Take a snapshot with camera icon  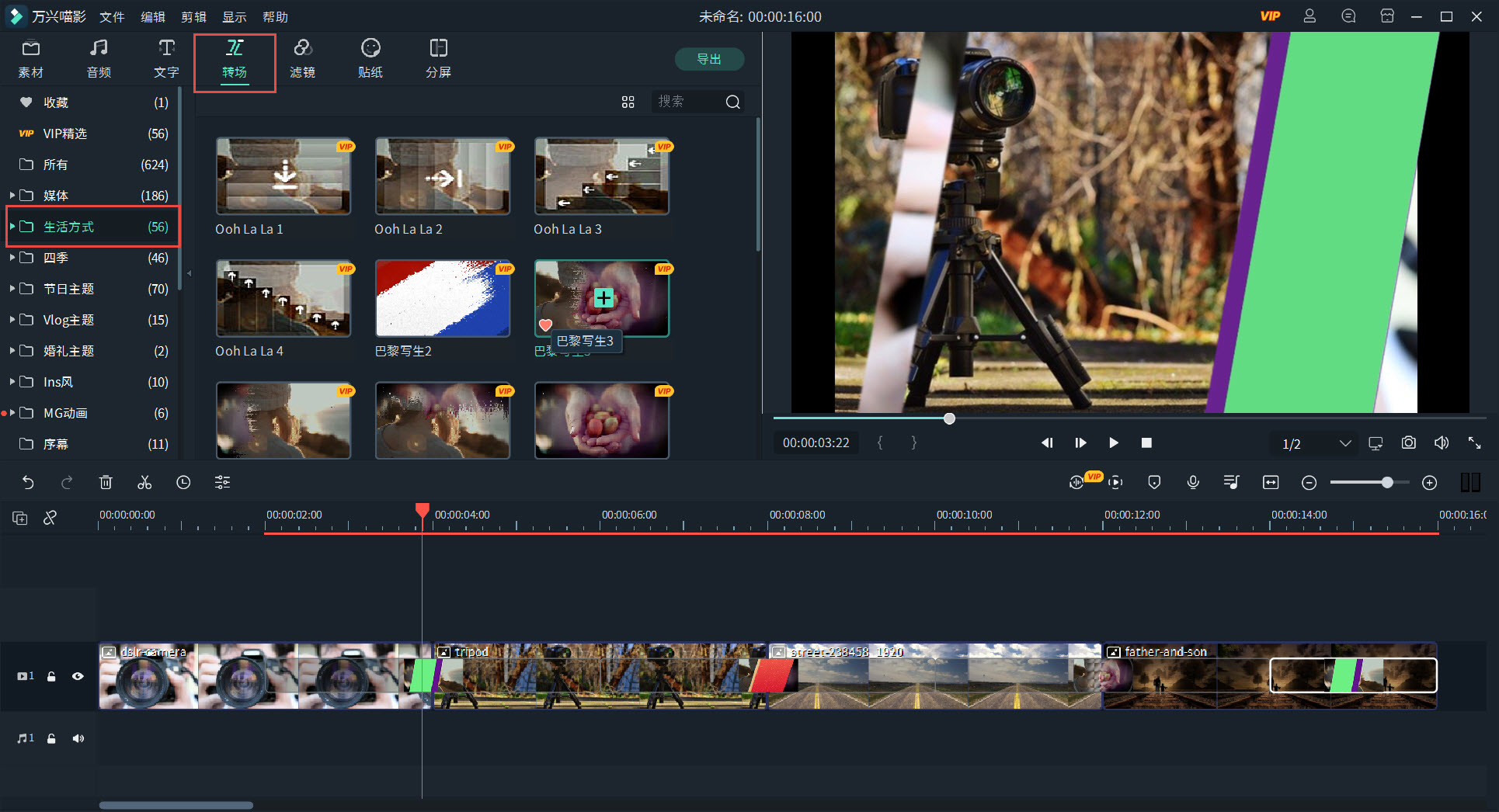point(1408,443)
